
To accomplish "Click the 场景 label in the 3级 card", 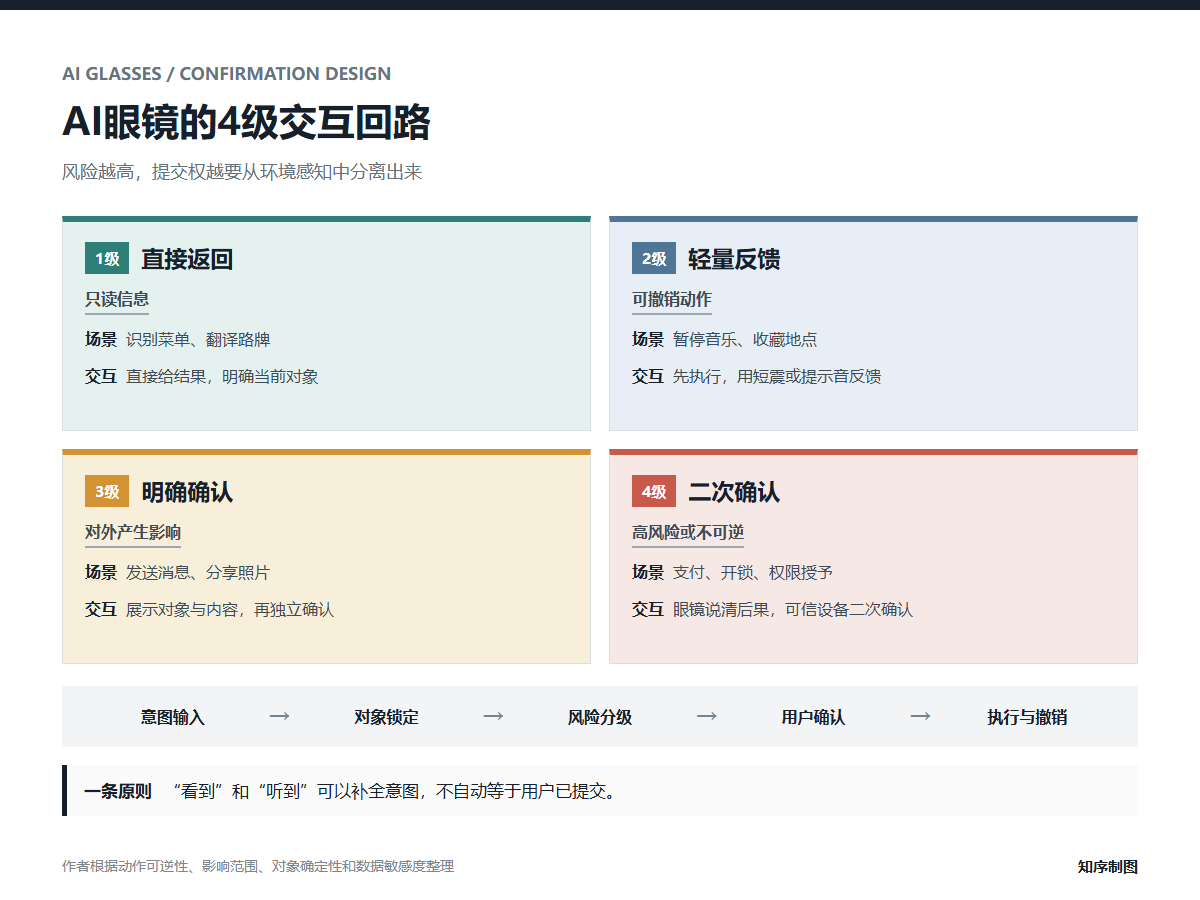I will click(101, 572).
